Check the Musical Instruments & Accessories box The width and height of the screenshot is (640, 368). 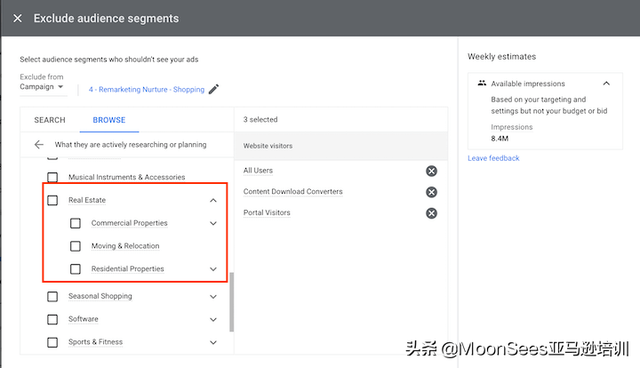coord(52,177)
